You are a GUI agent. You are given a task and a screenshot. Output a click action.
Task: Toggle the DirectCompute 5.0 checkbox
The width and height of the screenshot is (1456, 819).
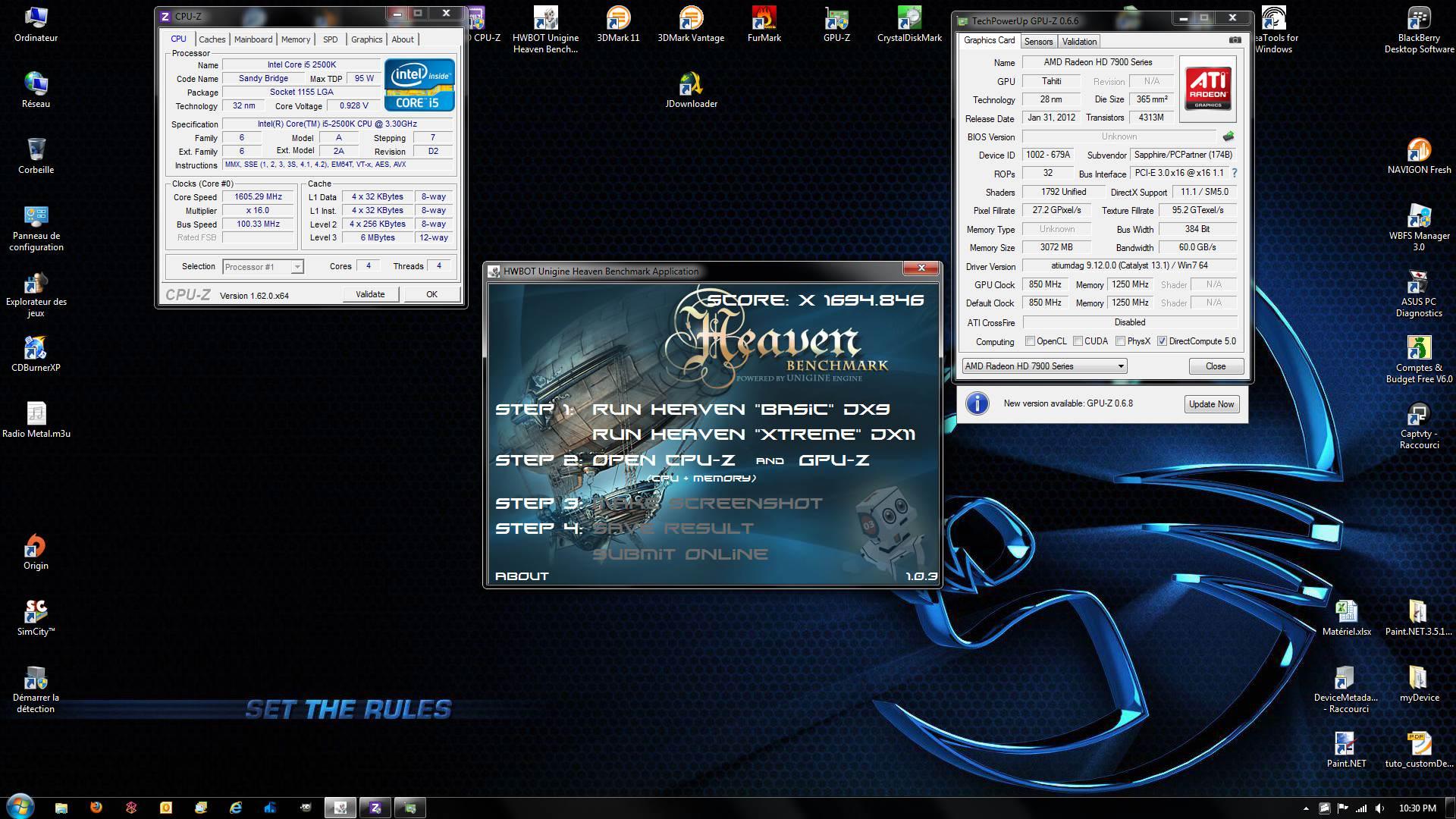click(x=1162, y=341)
